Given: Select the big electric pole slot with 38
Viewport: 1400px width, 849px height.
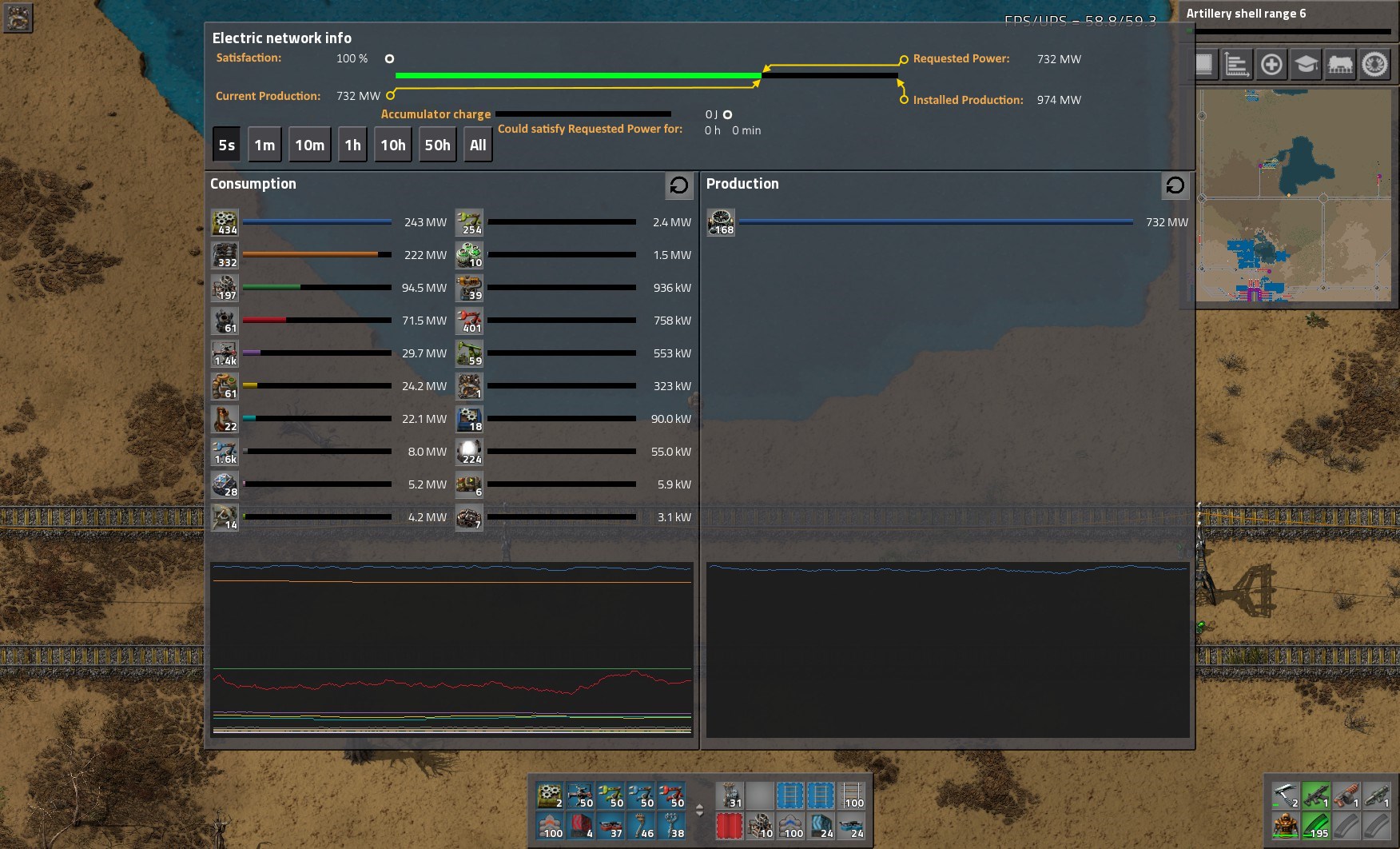Looking at the screenshot, I should pos(671,826).
